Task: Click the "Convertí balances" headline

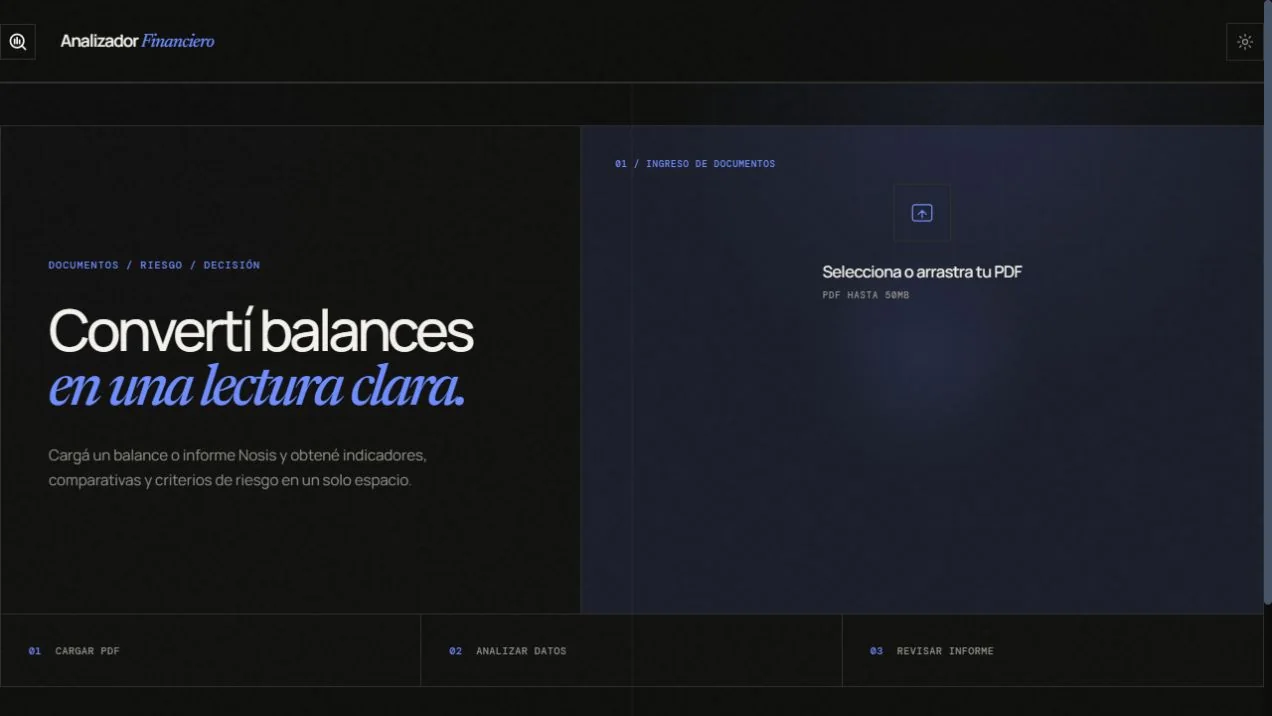Action: (261, 330)
